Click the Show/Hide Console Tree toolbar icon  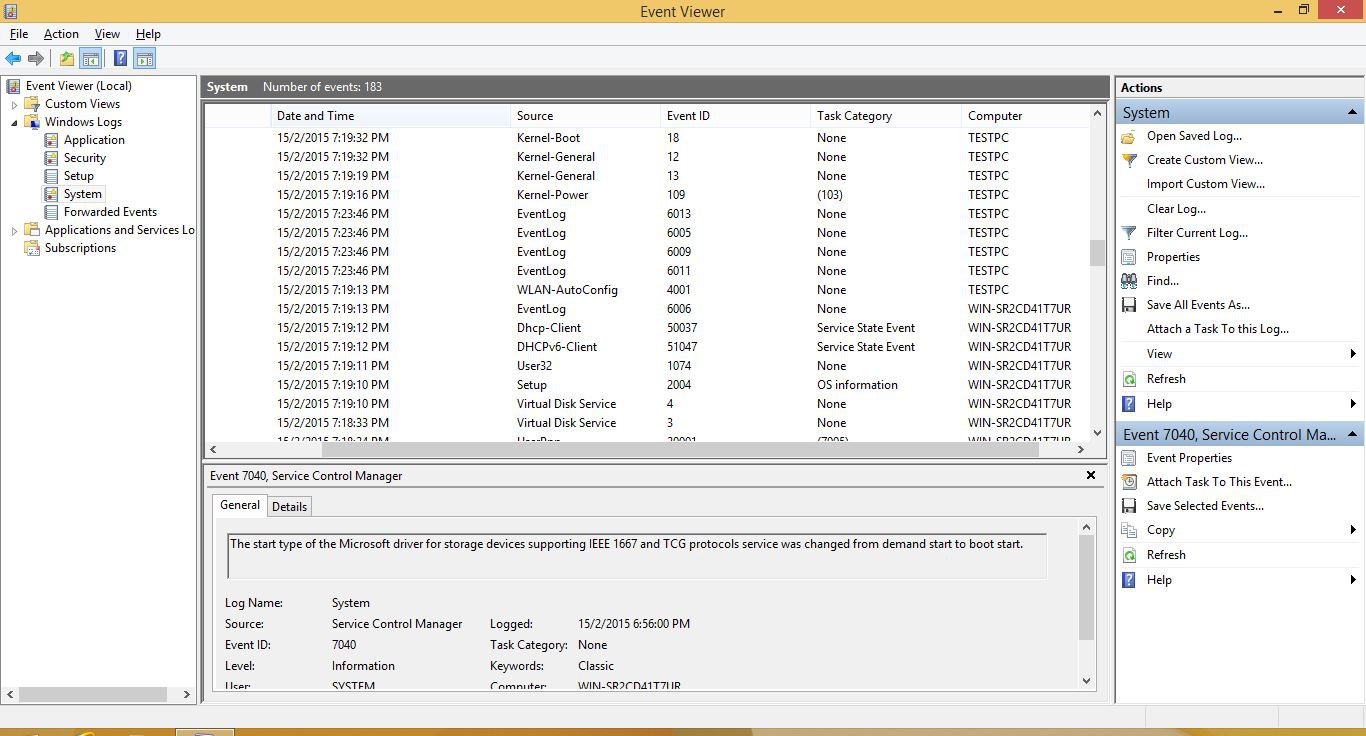[91, 58]
